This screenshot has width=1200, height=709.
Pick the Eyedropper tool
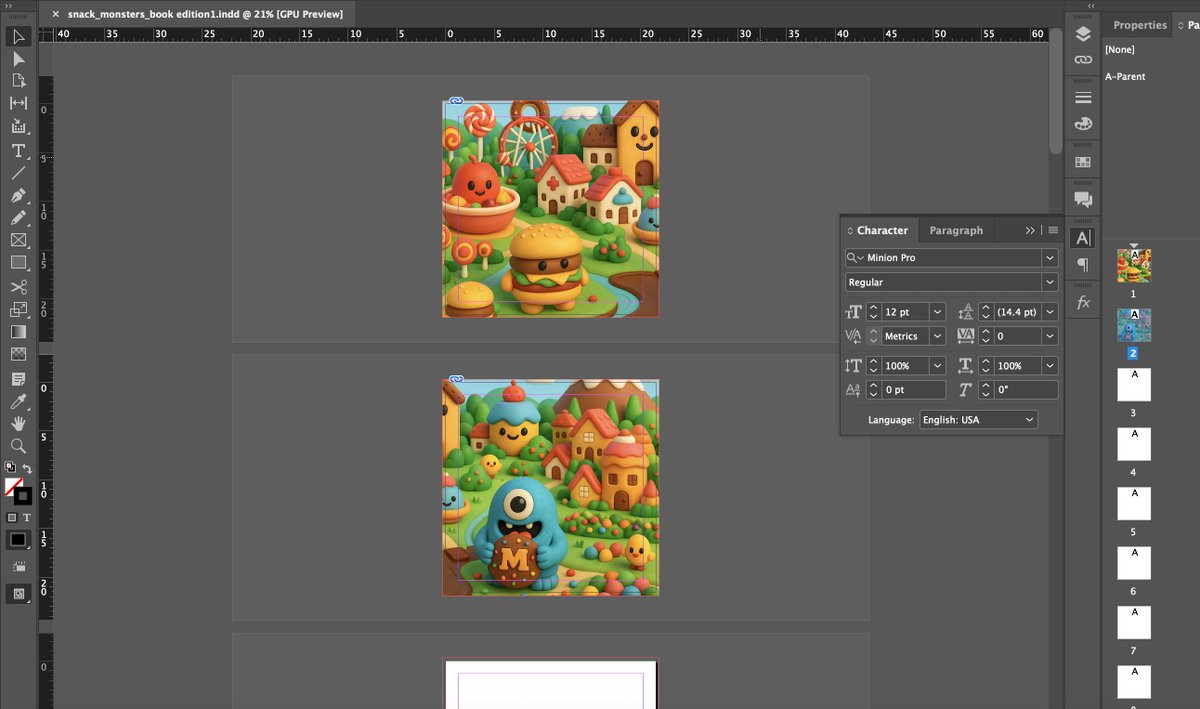[17, 401]
